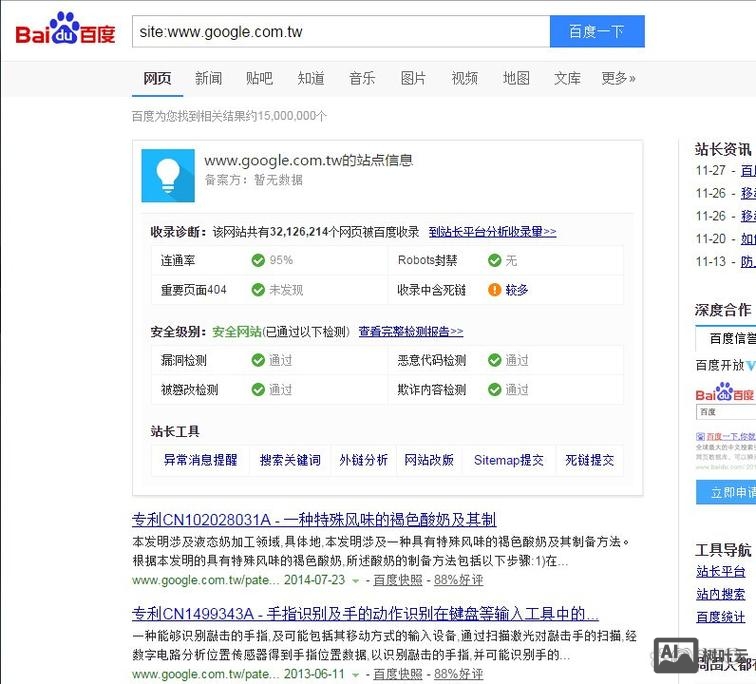Open 88%好评 for the 2014-07-23 result
756x684 pixels.
pyautogui.click(x=459, y=580)
